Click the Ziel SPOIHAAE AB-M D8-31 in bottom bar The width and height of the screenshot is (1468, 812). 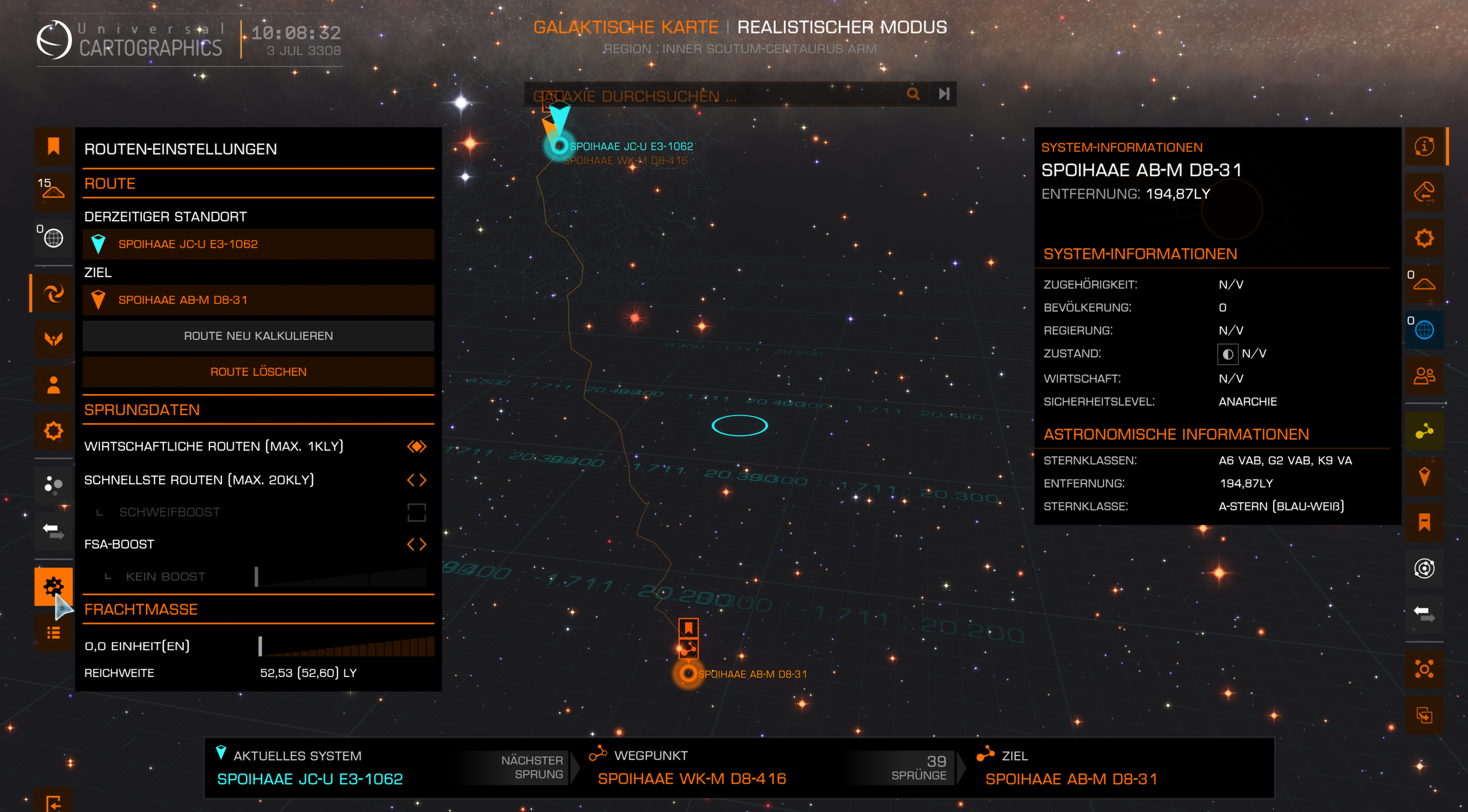1071,778
